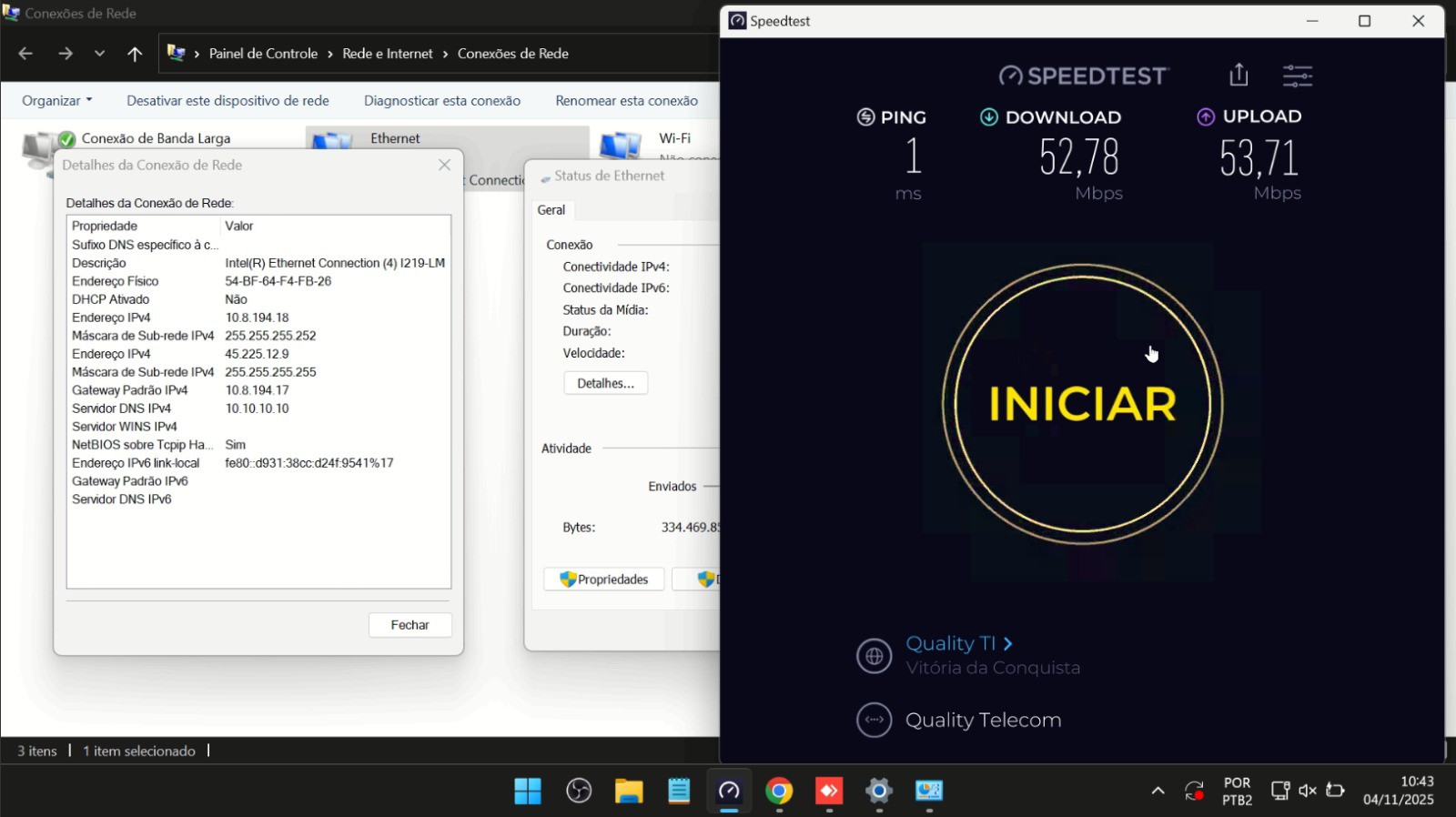The image size is (1456, 817).
Task: Go up one folder level arrow
Action: point(135,54)
